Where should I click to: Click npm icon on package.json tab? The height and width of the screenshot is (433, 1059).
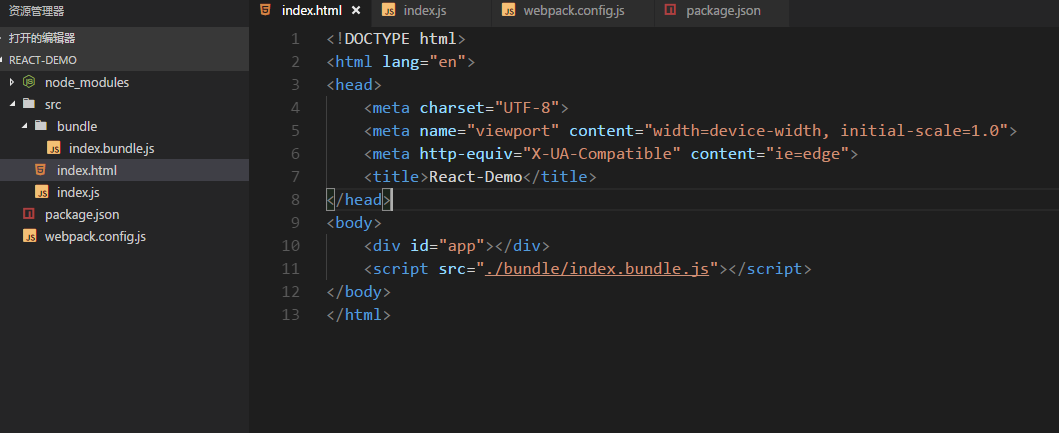pyautogui.click(x=670, y=10)
